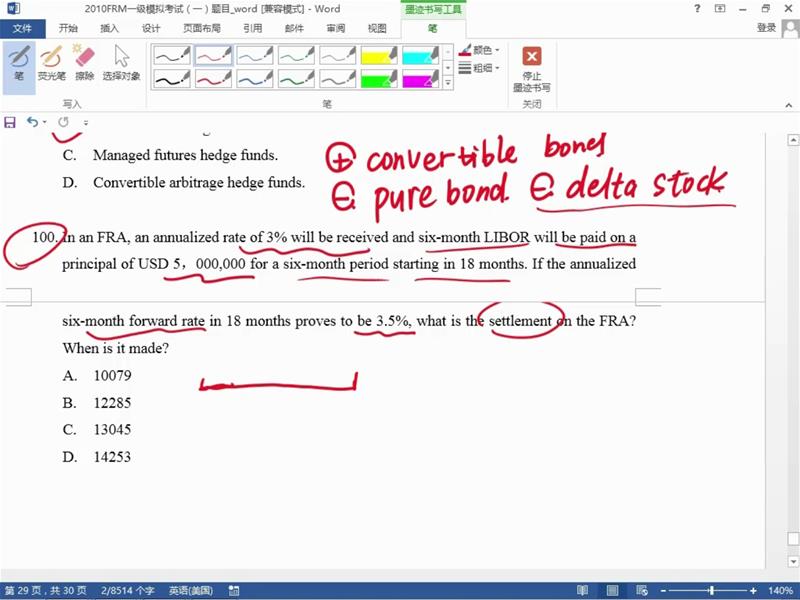This screenshot has height=600, width=800.
Task: Open the pen Thickness dropdown
Action: click(479, 67)
